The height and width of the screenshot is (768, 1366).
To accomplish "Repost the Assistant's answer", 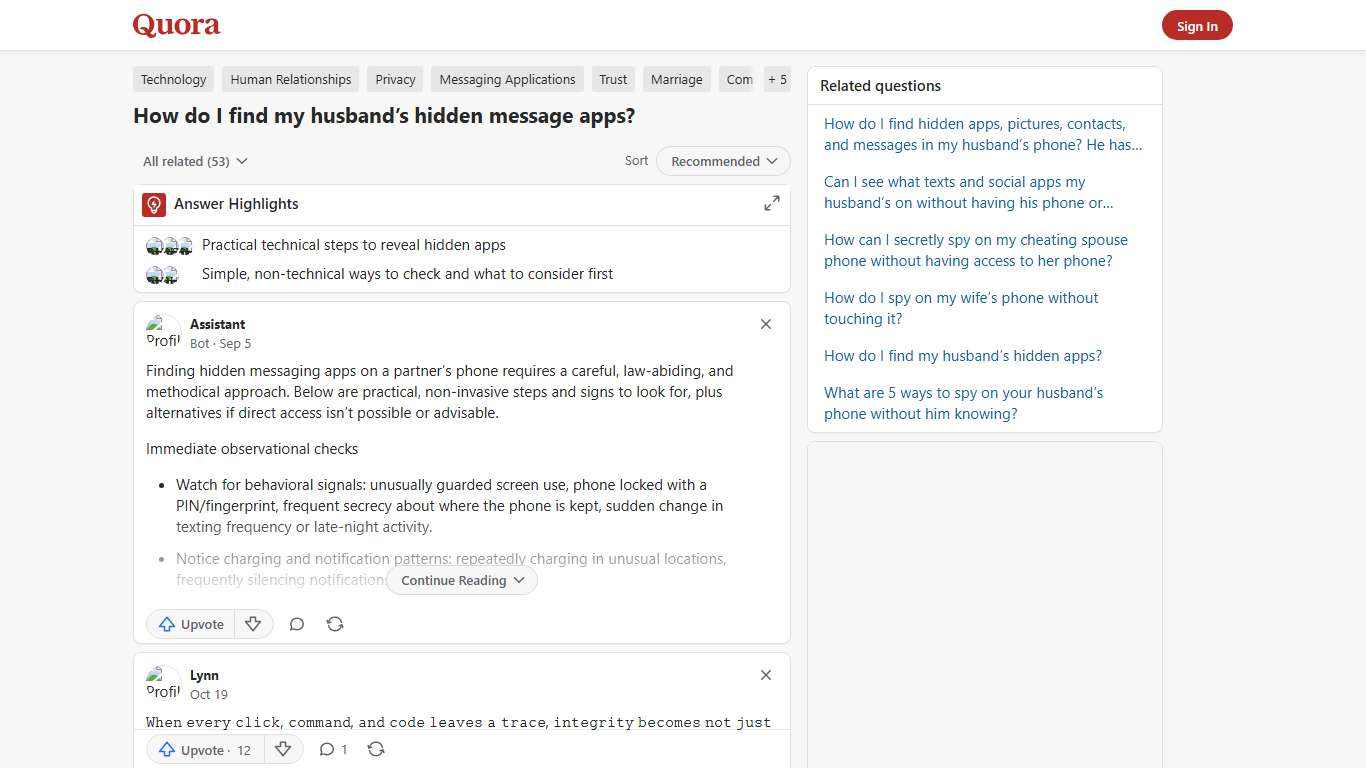I will tap(335, 623).
